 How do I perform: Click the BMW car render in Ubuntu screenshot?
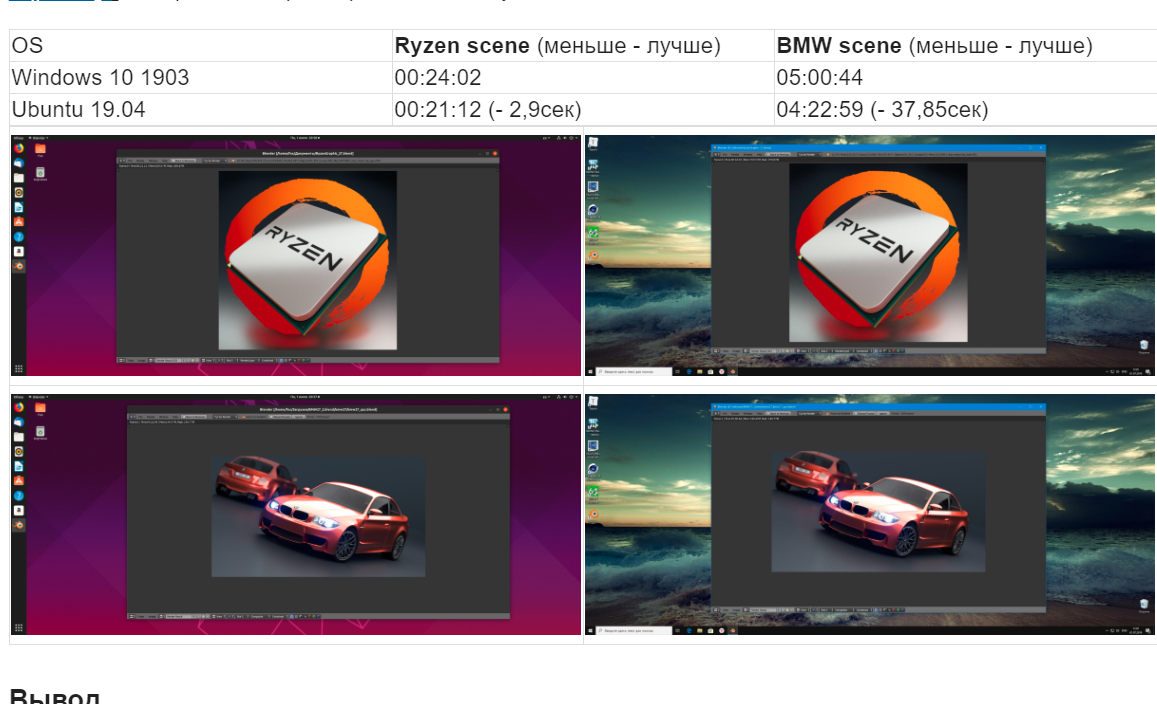coord(318,517)
